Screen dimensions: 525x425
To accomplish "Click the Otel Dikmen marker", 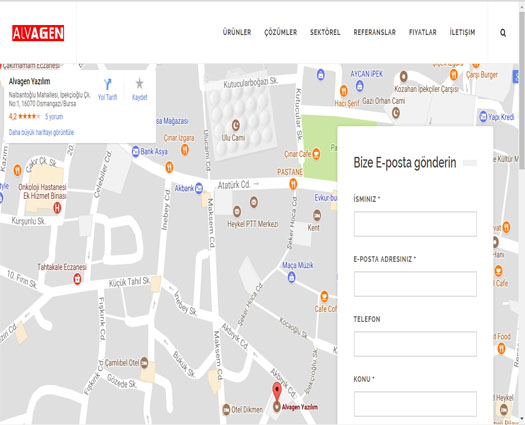I will (226, 409).
